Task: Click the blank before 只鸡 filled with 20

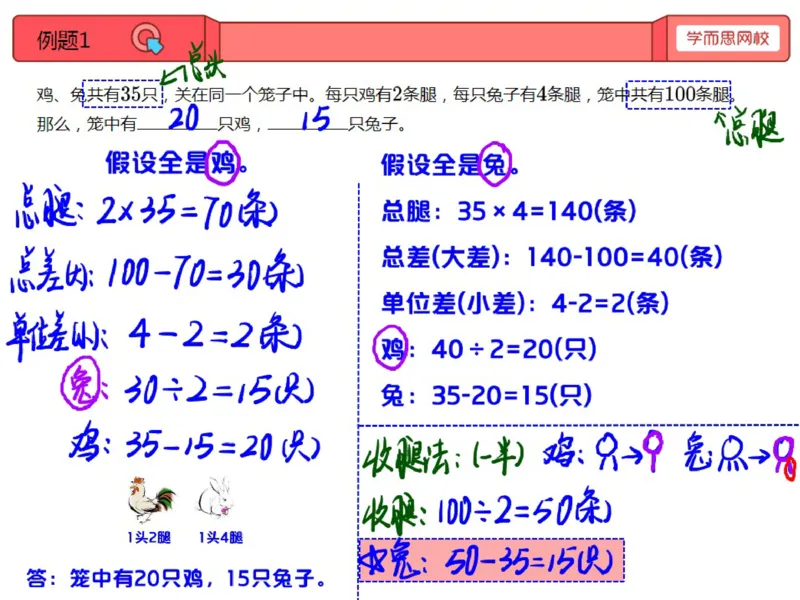Action: pyautogui.click(x=177, y=120)
